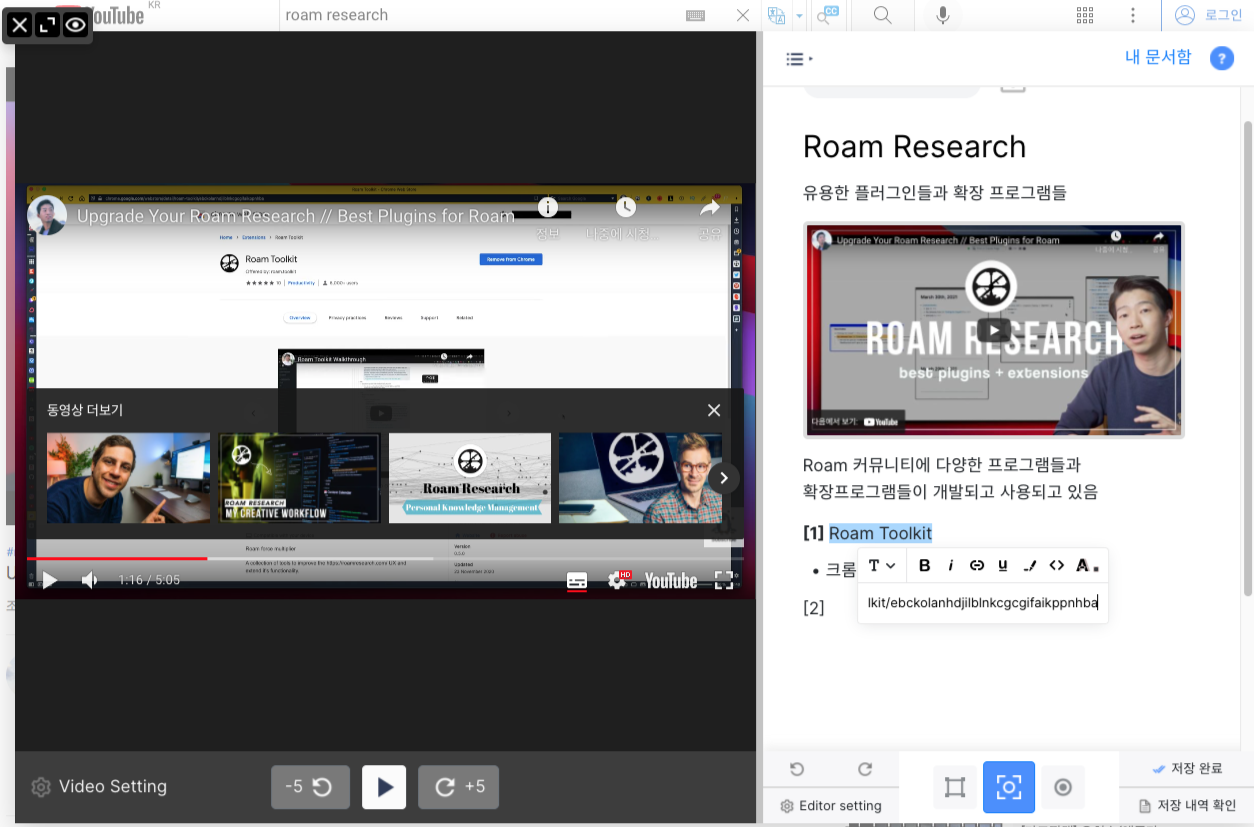Image resolution: width=1254 pixels, height=827 pixels.
Task: Open the fourth suggested video with glasses man
Action: click(640, 478)
